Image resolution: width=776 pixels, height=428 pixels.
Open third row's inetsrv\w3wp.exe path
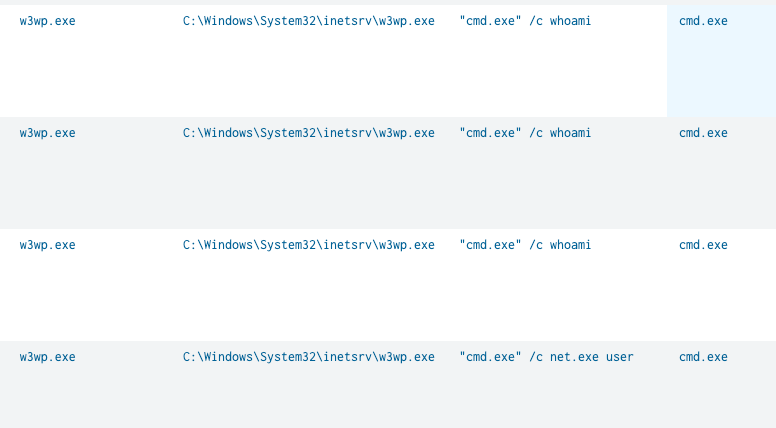coord(308,245)
